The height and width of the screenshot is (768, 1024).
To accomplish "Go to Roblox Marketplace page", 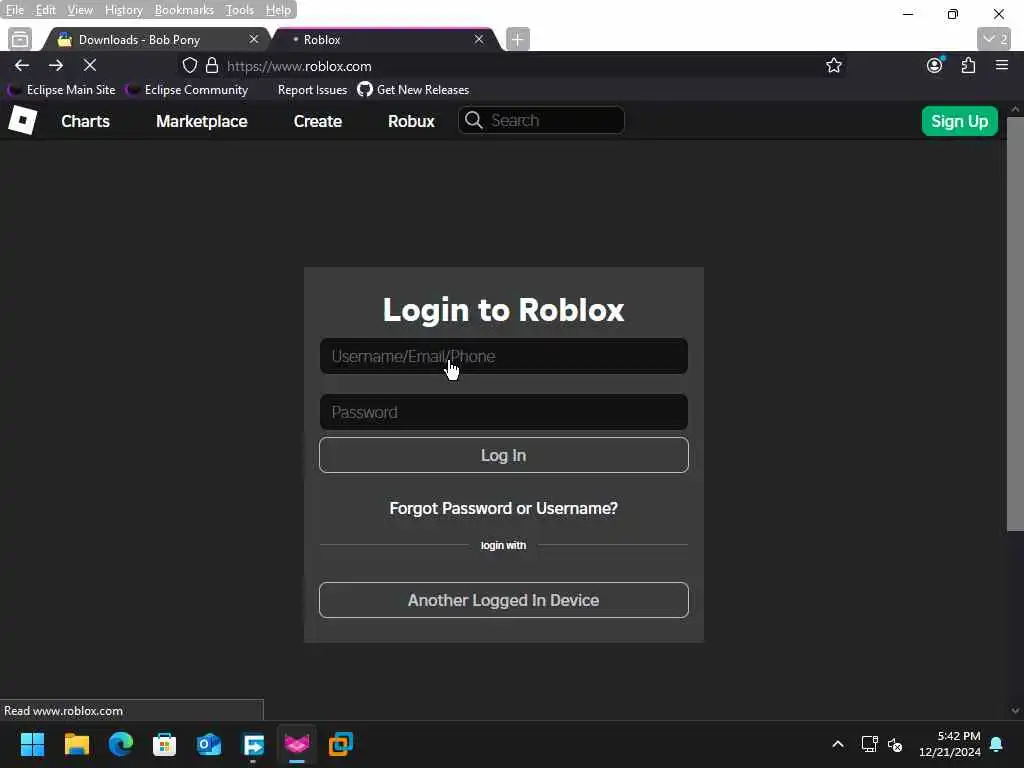I will (202, 121).
